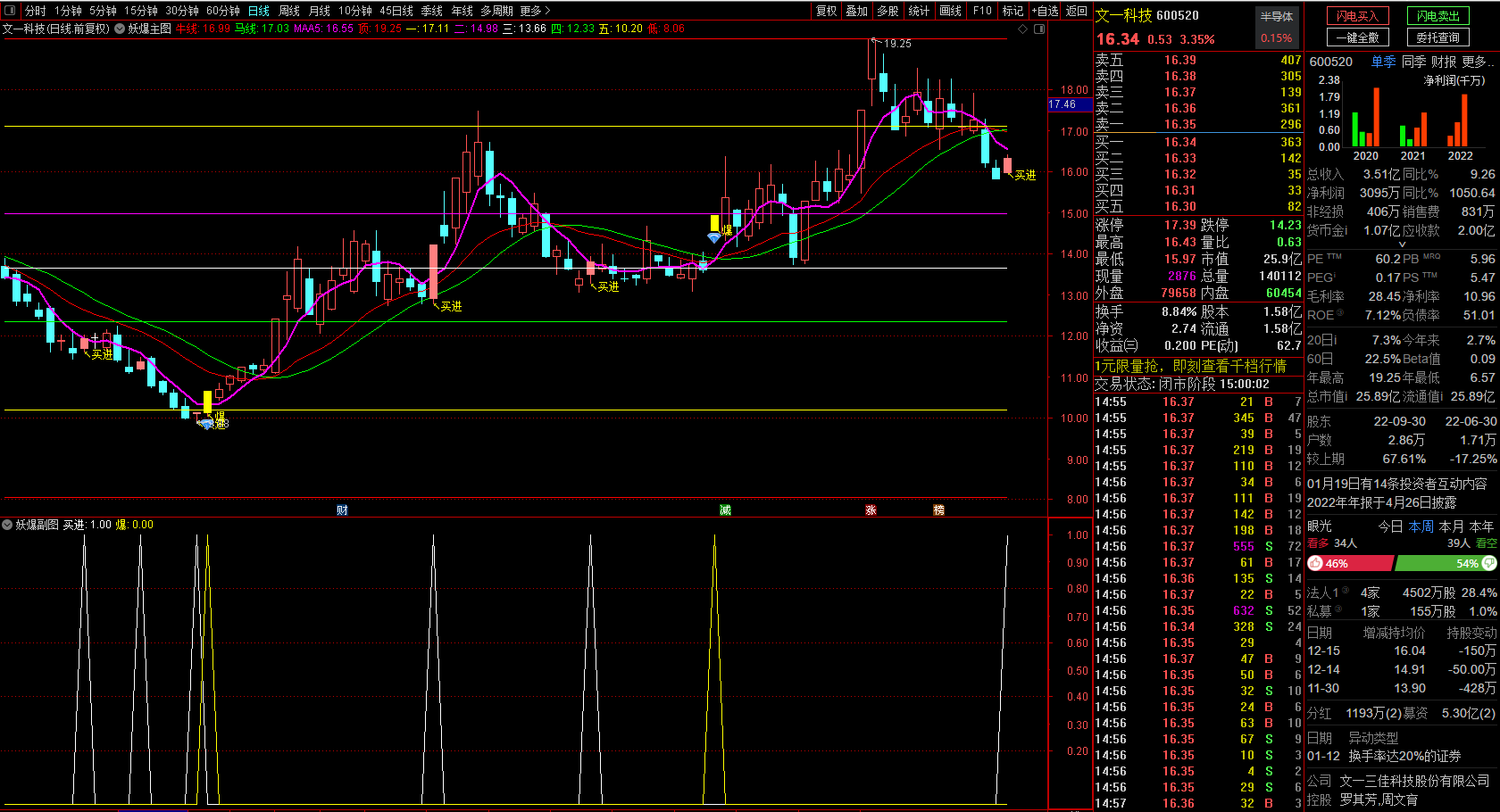Toggle 叠加 overlay mode
This screenshot has width=1500, height=812.
click(857, 11)
